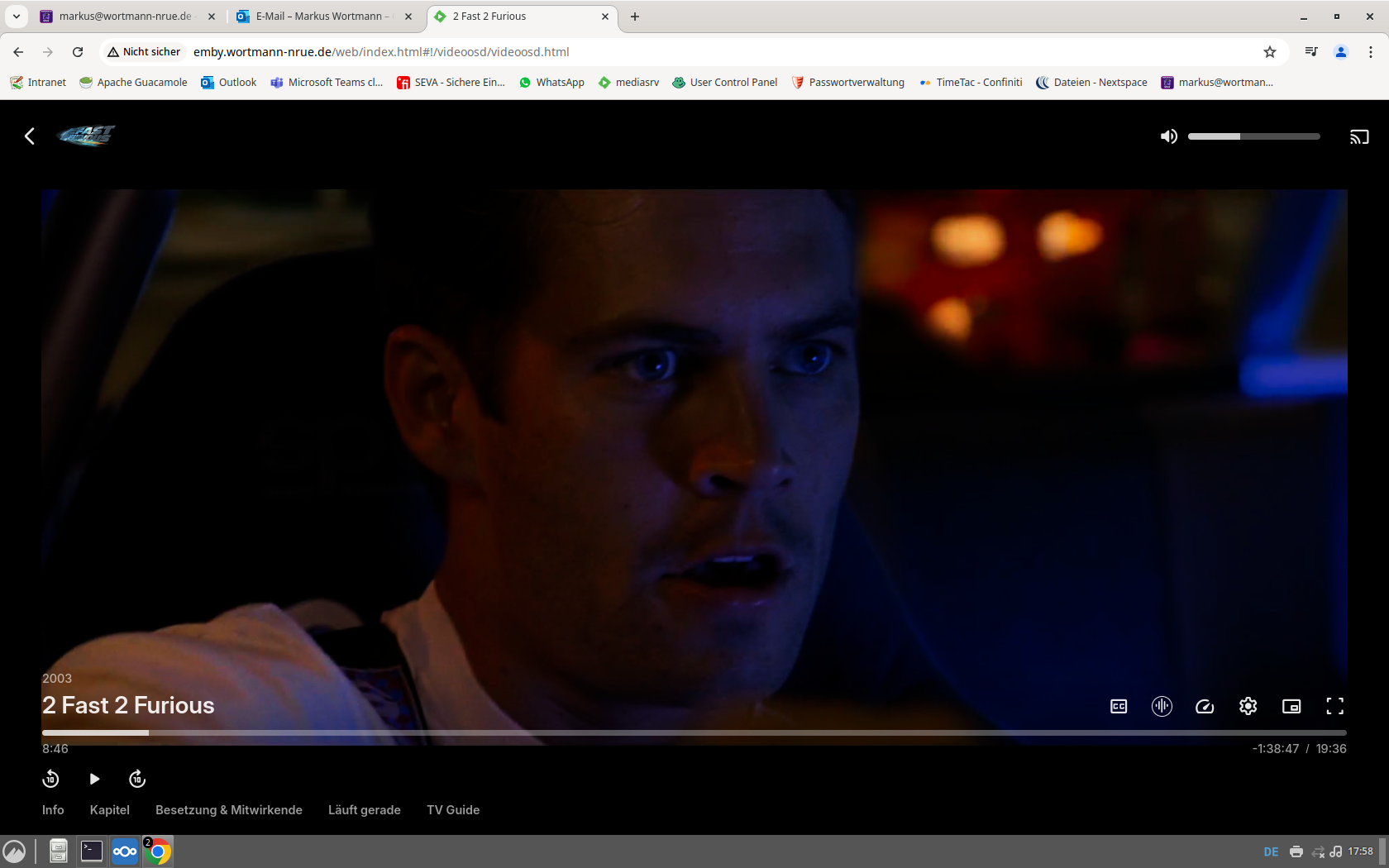The image size is (1389, 868).
Task: Open the subtitle (CC) menu
Action: click(x=1118, y=706)
